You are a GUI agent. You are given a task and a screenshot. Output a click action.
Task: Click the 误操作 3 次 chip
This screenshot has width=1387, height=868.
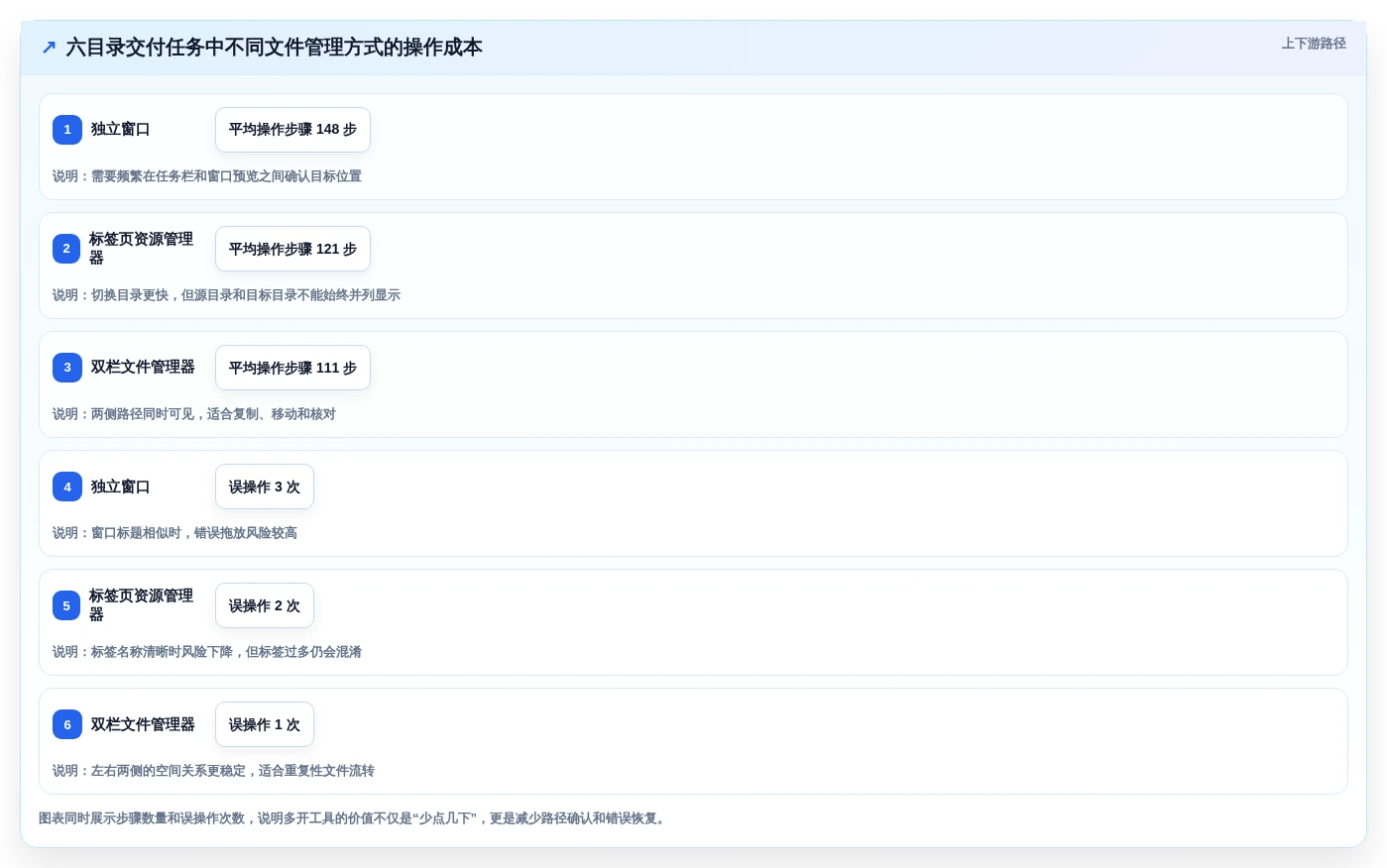pos(265,487)
